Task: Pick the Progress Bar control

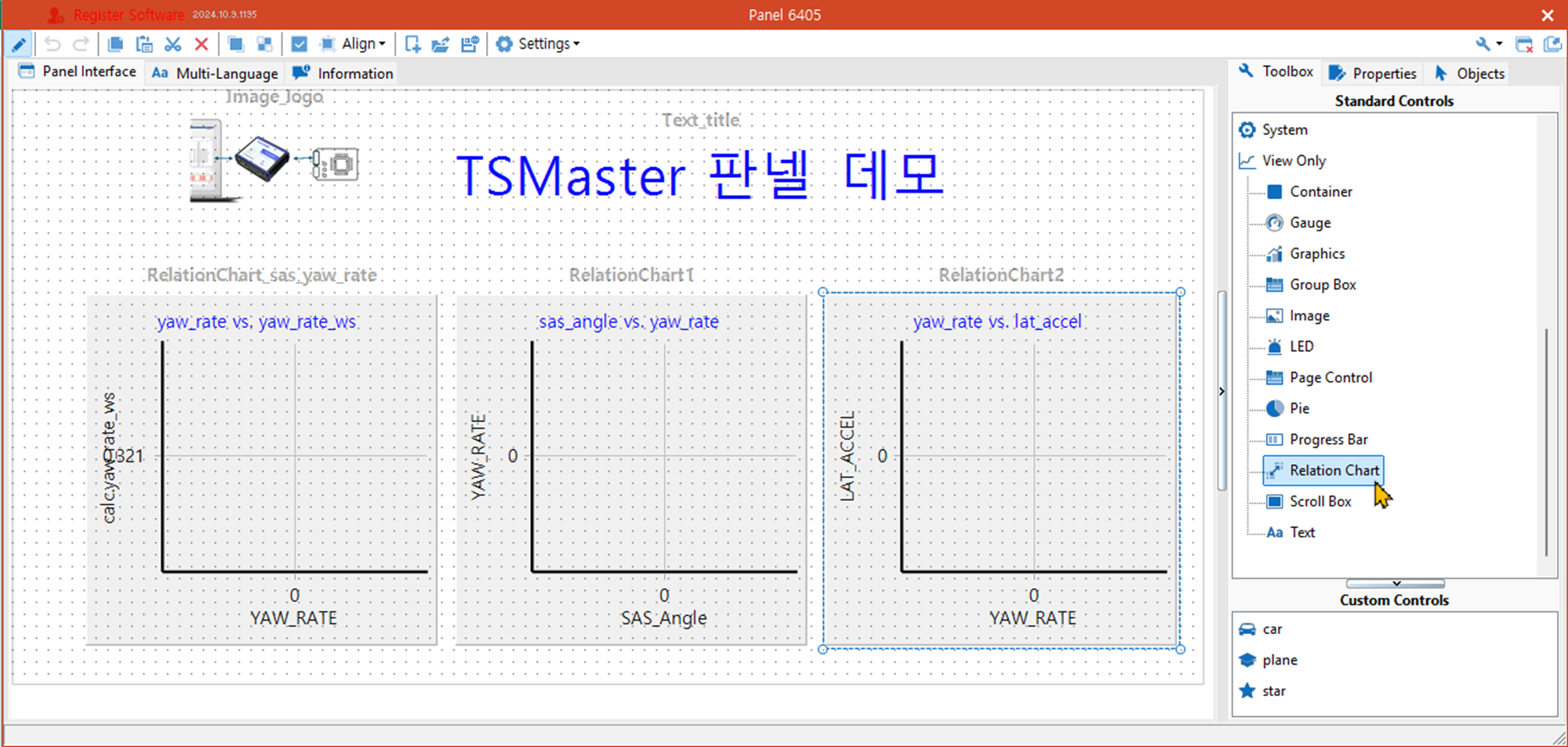Action: click(x=1317, y=439)
